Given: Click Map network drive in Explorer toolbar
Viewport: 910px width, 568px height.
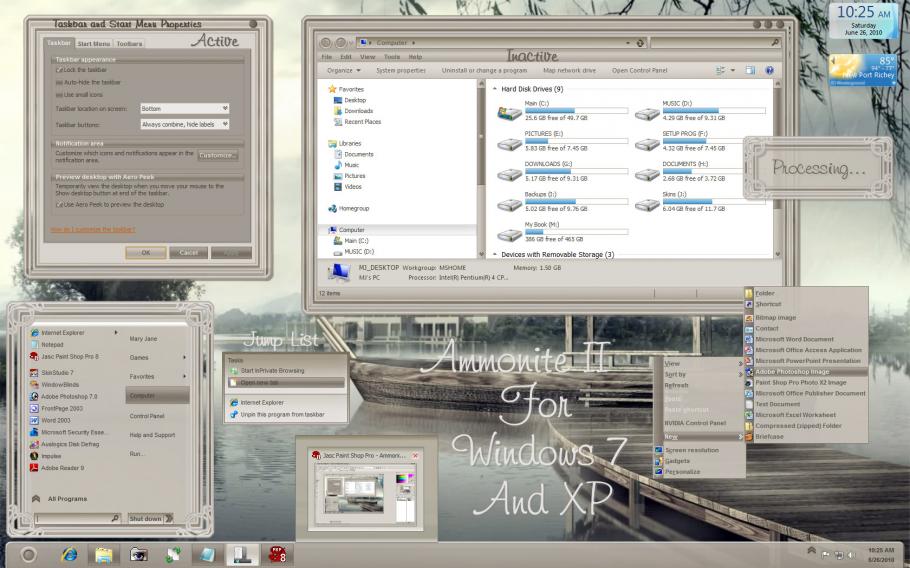Looking at the screenshot, I should (x=569, y=70).
